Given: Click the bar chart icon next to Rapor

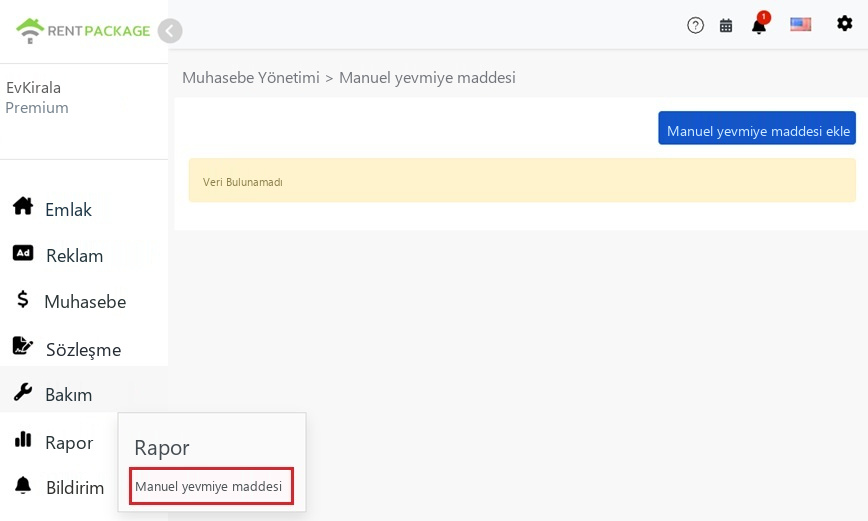Looking at the screenshot, I should [23, 439].
